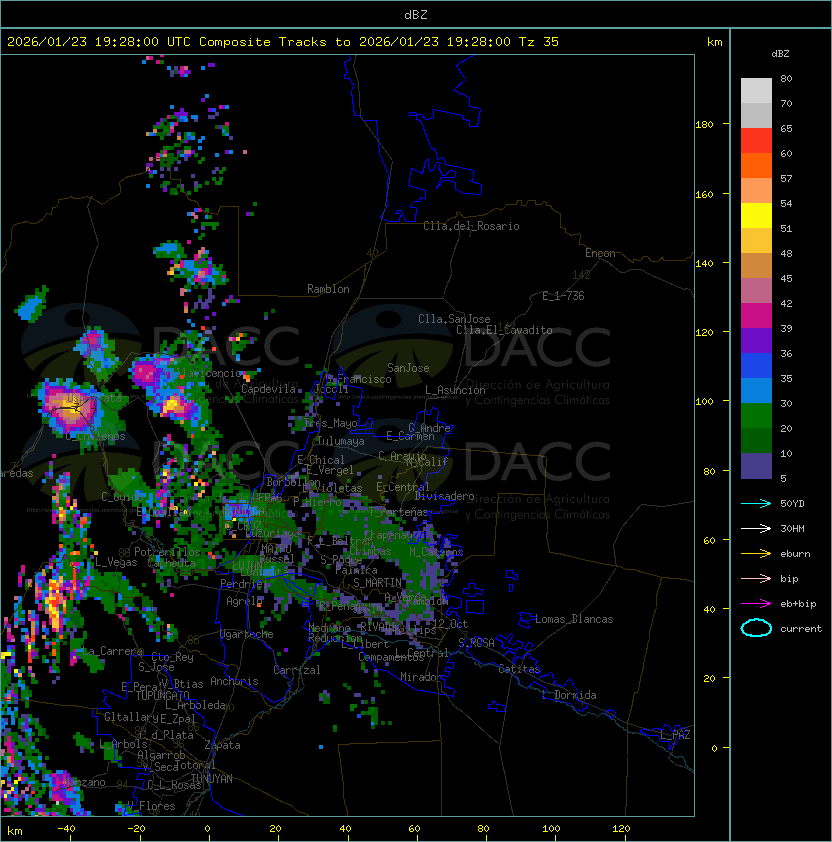832x842 pixels.
Task: Click the 'Ugarteche' map label
Action: (247, 634)
